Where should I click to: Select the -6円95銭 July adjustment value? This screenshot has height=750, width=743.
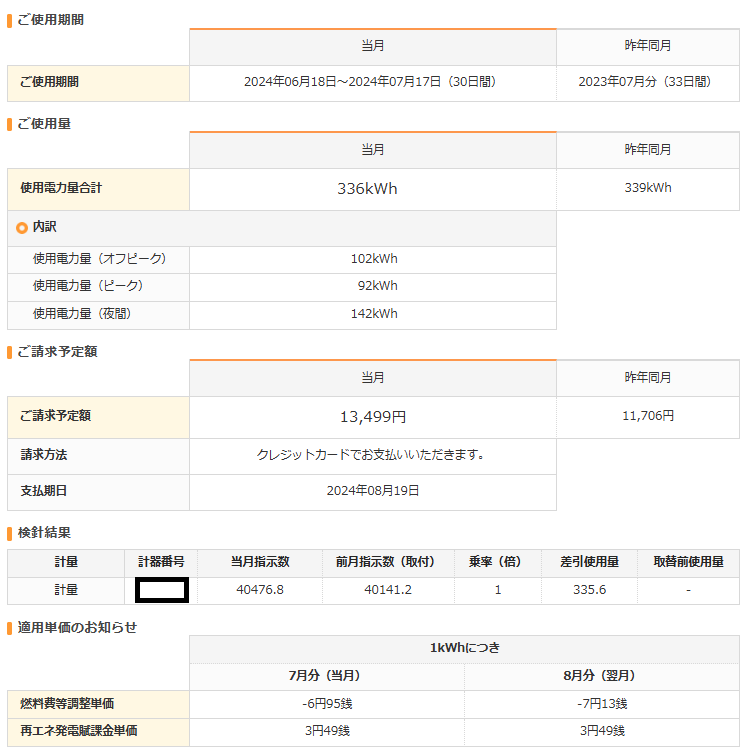[327, 704]
